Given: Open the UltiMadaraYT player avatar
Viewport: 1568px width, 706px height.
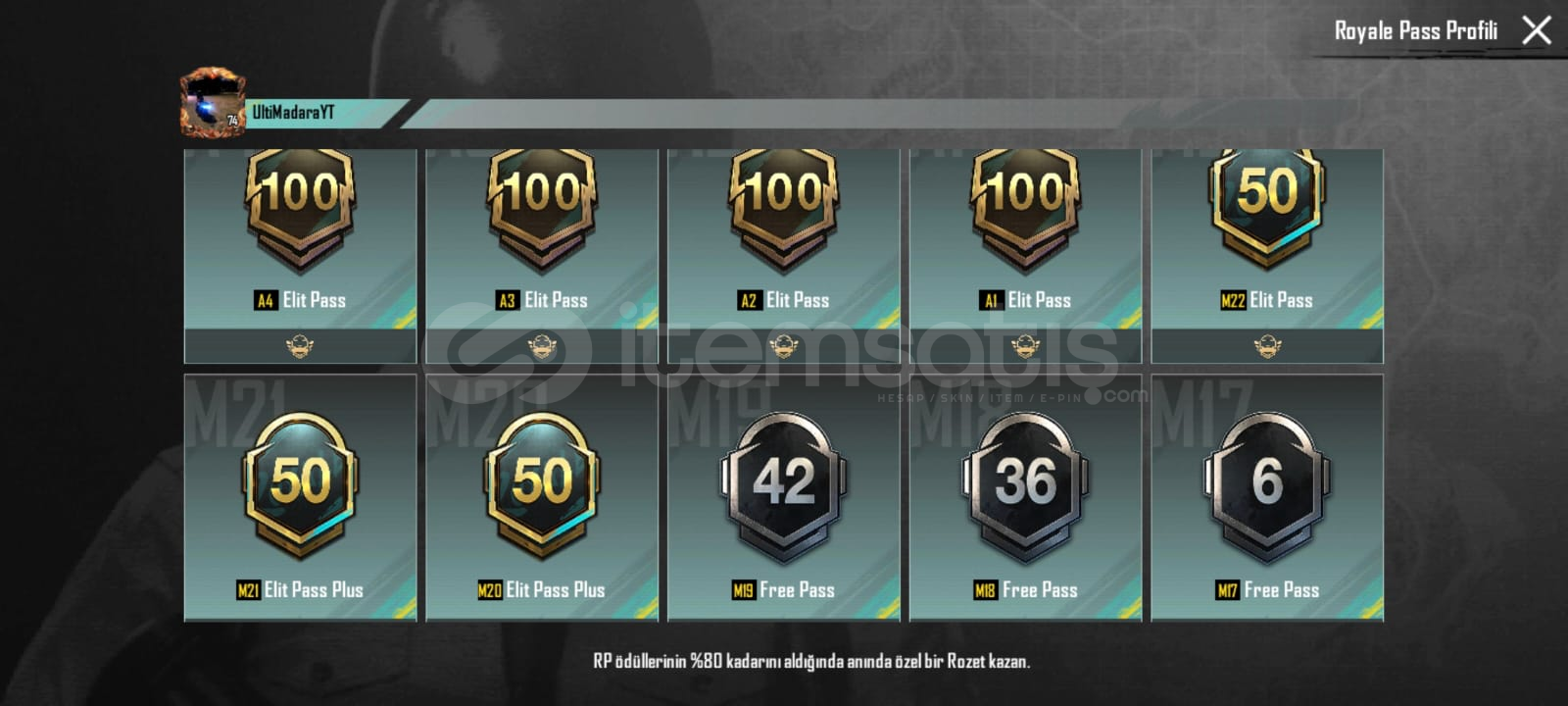Looking at the screenshot, I should 213,102.
